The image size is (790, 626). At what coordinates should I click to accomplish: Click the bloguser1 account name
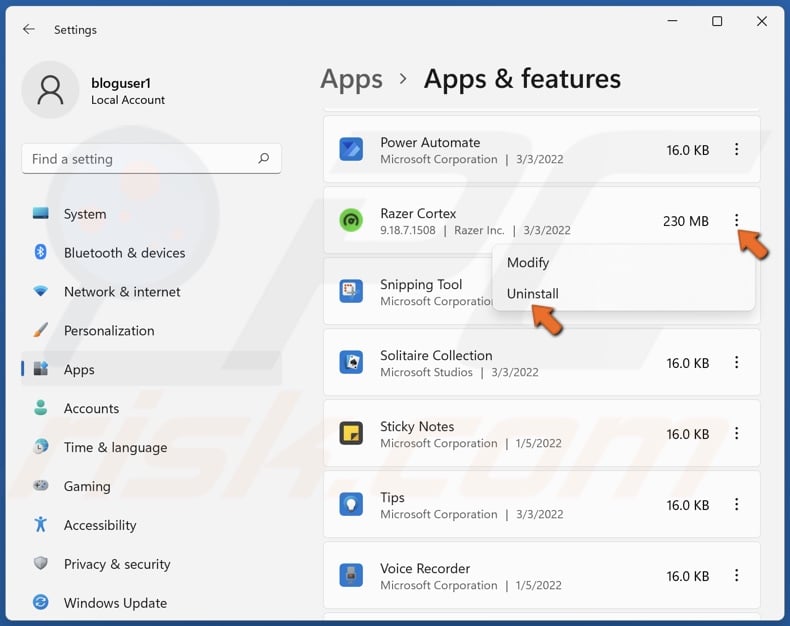(x=121, y=83)
